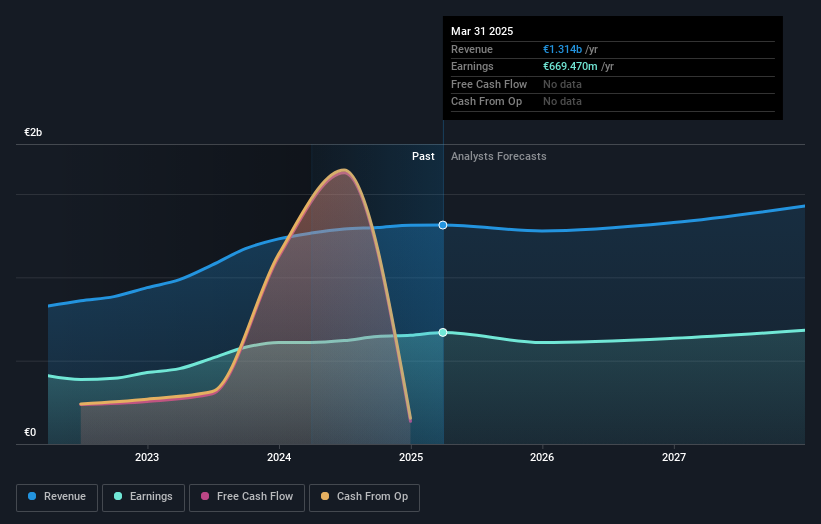The width and height of the screenshot is (821, 524).
Task: Click the 'Free Cash Flow' tooltip row label
Action: pyautogui.click(x=489, y=84)
